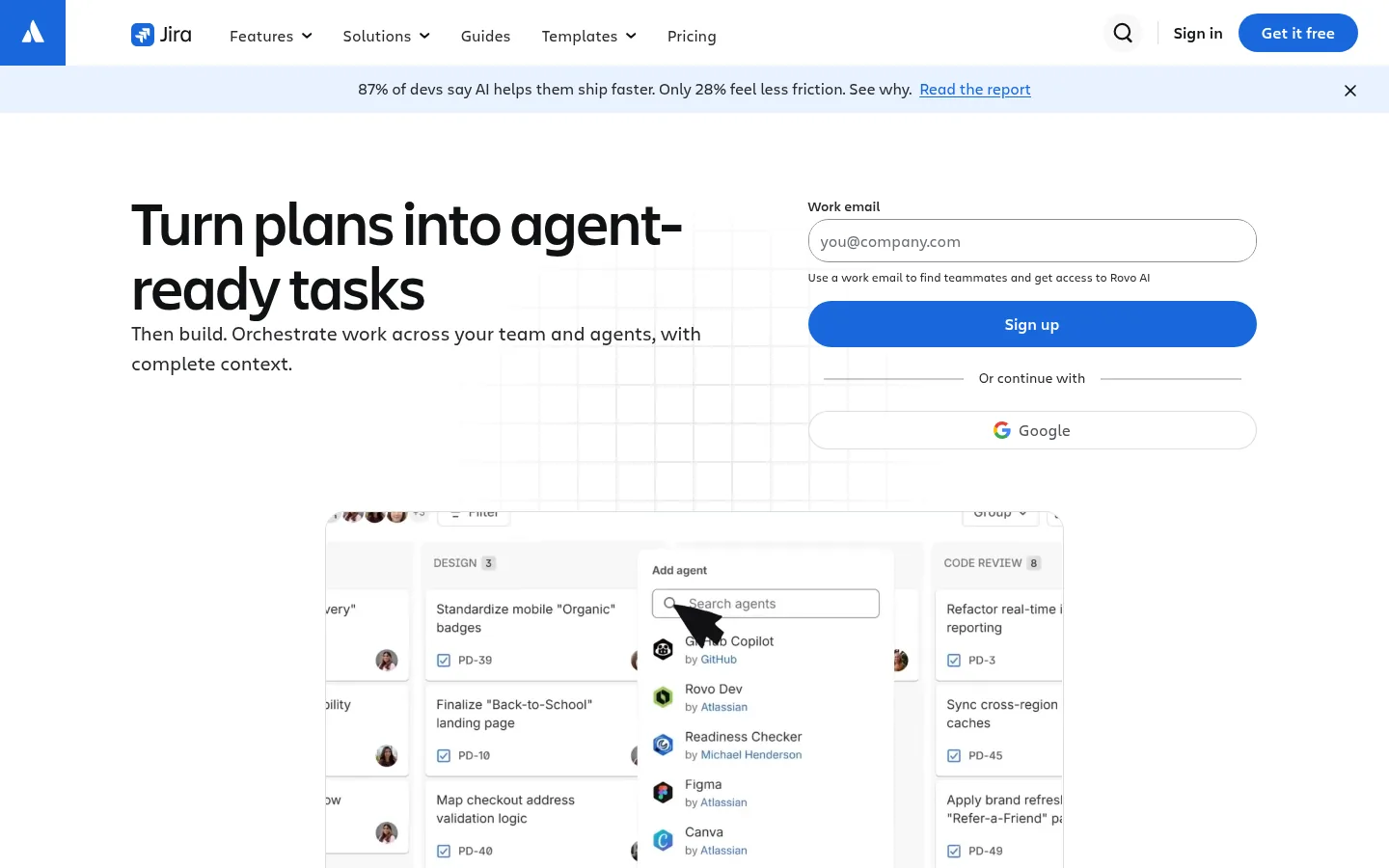The width and height of the screenshot is (1389, 868).
Task: Open the 'Finalize "Back-to-School" landing page' card
Action: 531,729
